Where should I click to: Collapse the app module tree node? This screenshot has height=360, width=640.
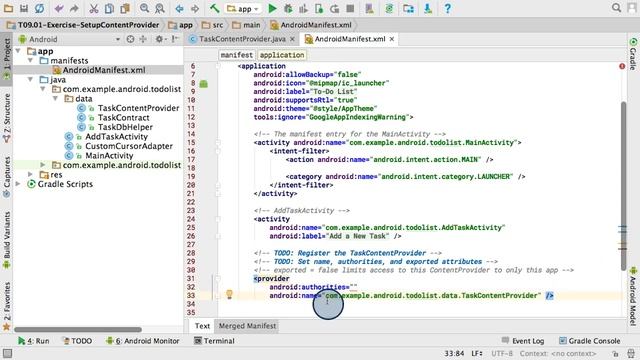pos(18,51)
